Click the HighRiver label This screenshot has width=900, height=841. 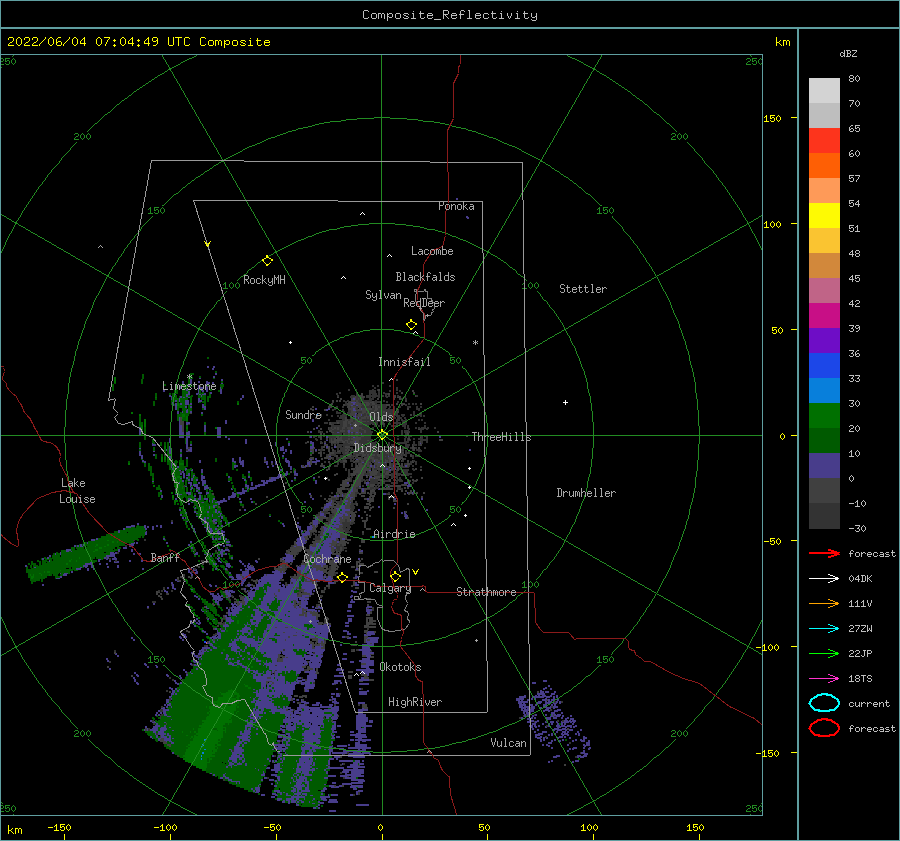pos(415,702)
